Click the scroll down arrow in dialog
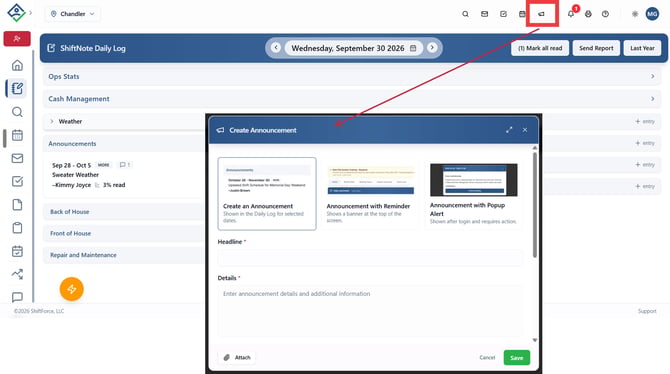The width and height of the screenshot is (670, 374). tap(535, 340)
